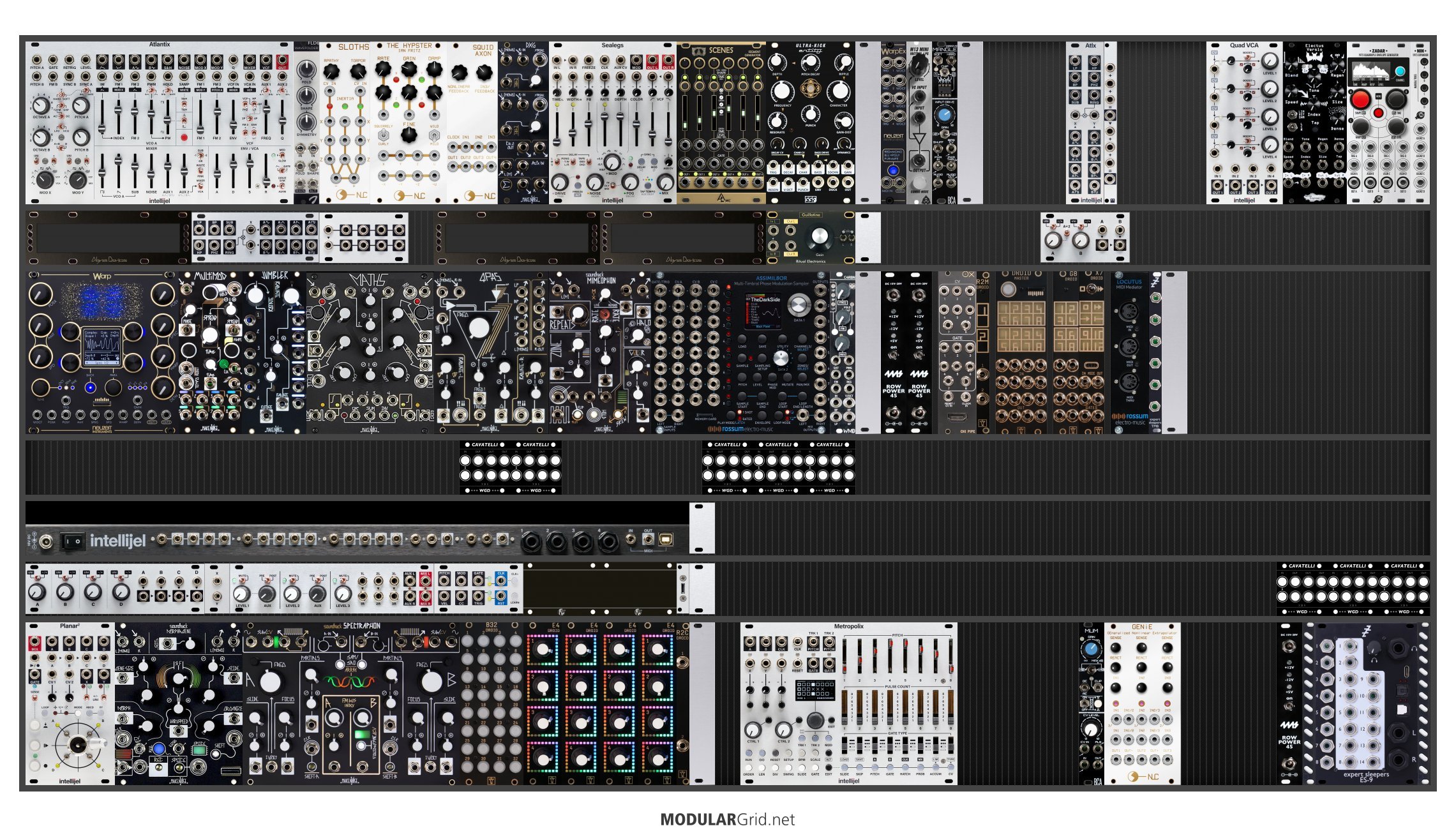This screenshot has width=1456, height=833.
Task: Toggle the MUTE switch above LEVEL 1
Action: [242, 580]
